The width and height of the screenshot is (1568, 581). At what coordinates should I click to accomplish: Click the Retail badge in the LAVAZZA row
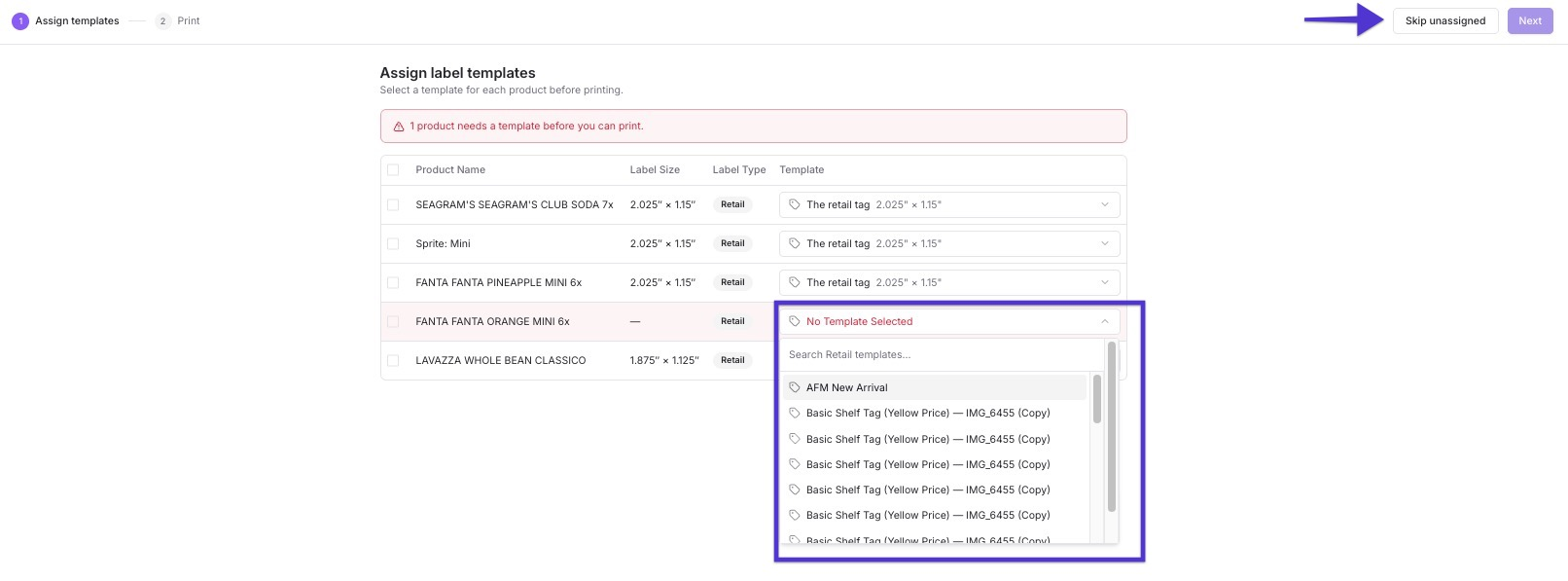[732, 360]
